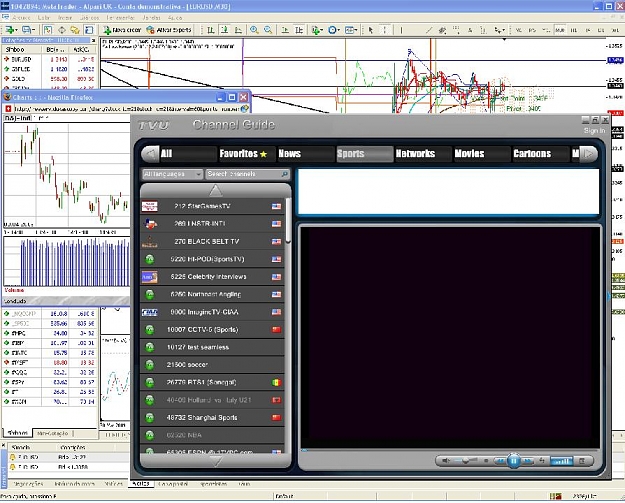Image resolution: width=625 pixels, height=503 pixels.
Task: Select channel 5220 HI-POD (SportsTV)
Action: [212, 259]
